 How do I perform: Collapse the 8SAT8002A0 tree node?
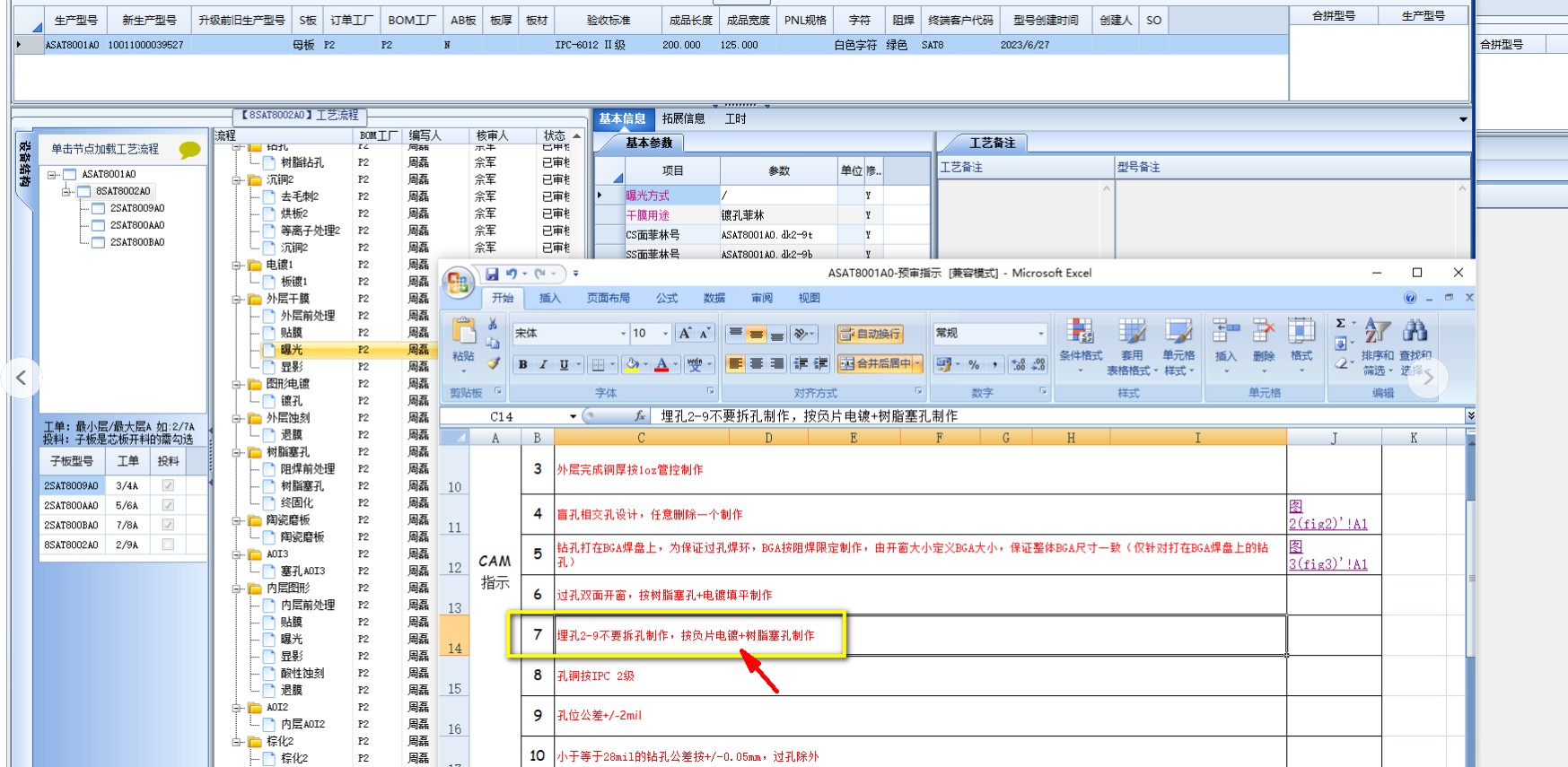click(67, 191)
